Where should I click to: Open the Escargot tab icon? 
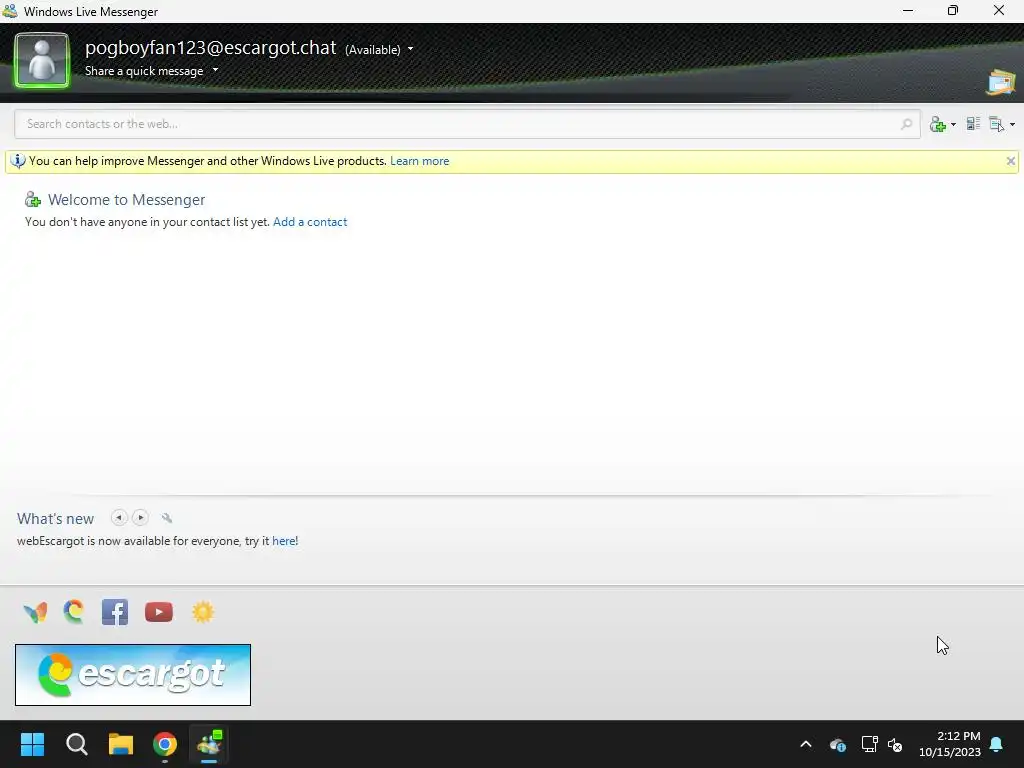[x=74, y=612]
